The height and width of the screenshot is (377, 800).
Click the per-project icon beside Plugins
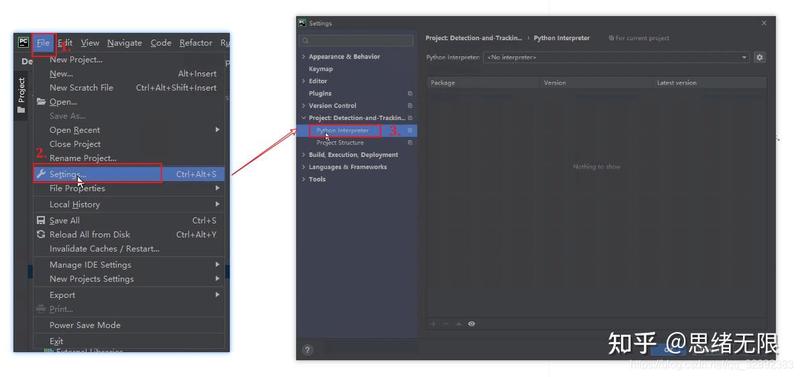pos(410,93)
